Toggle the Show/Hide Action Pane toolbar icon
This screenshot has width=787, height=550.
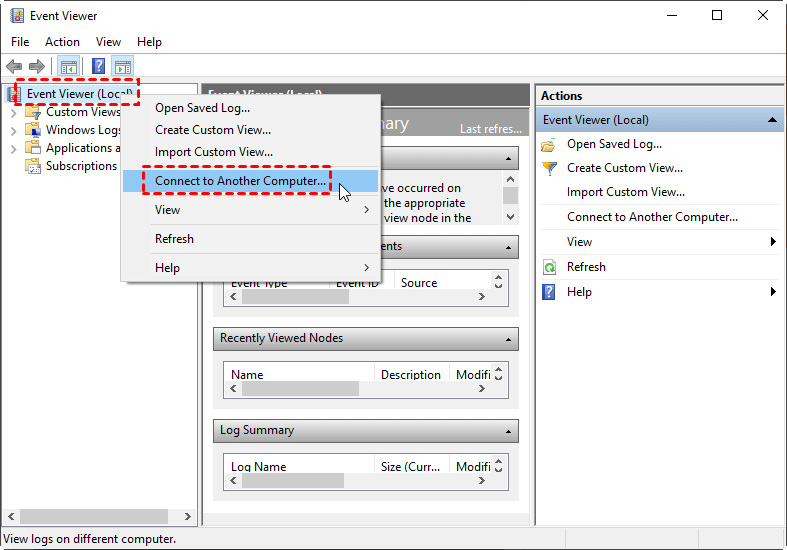123,67
